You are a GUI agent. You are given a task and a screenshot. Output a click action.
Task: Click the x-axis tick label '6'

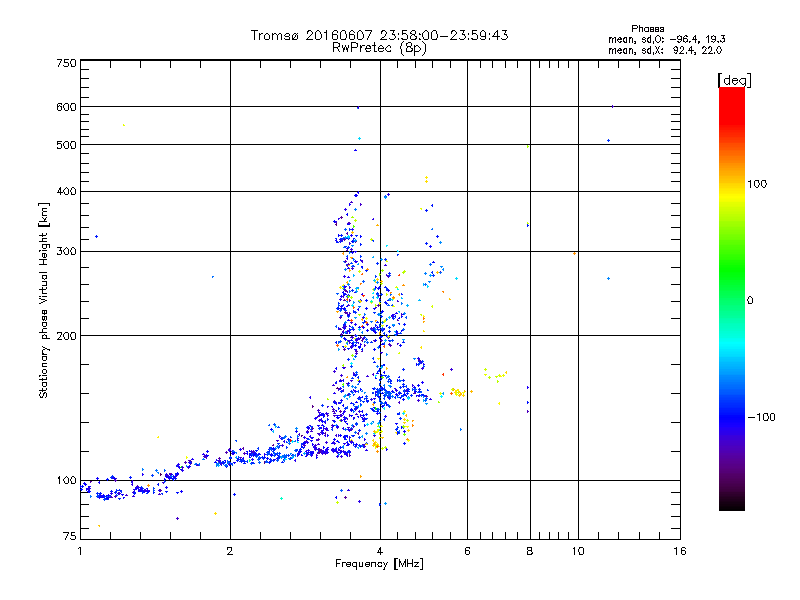[x=467, y=551]
